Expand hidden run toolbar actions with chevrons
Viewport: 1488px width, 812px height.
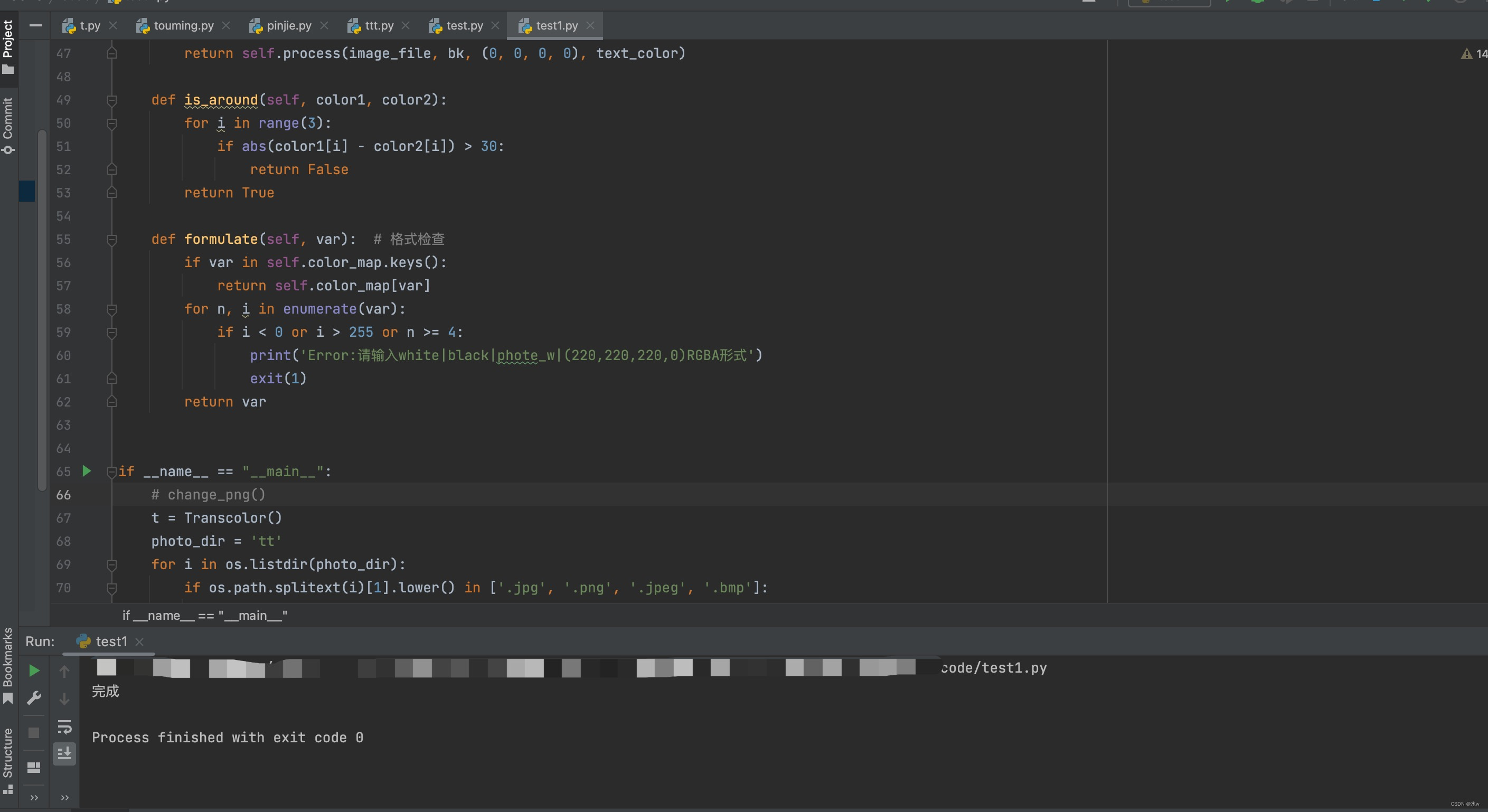coord(33,798)
